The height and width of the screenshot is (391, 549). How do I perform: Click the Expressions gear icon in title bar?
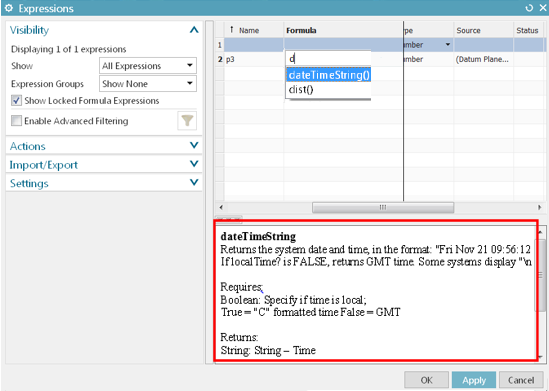(9, 8)
